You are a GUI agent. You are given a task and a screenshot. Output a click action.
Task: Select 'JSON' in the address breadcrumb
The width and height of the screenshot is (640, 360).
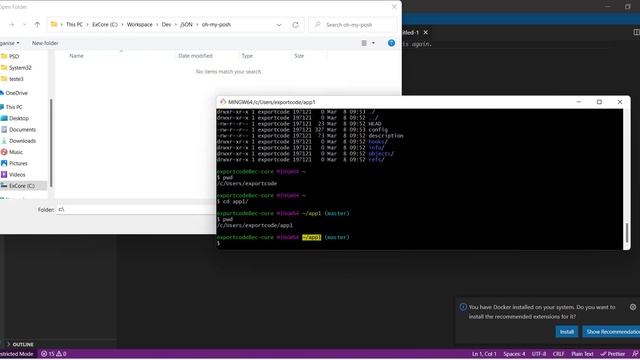pyautogui.click(x=187, y=24)
